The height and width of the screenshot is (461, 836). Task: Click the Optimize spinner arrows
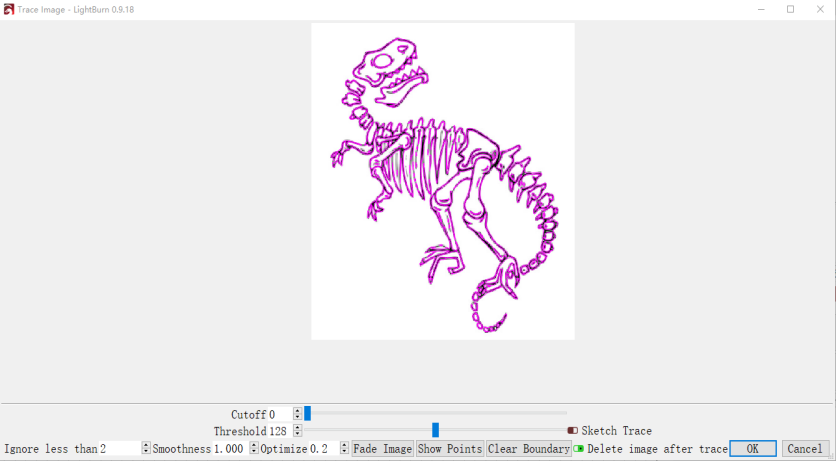[x=344, y=449]
